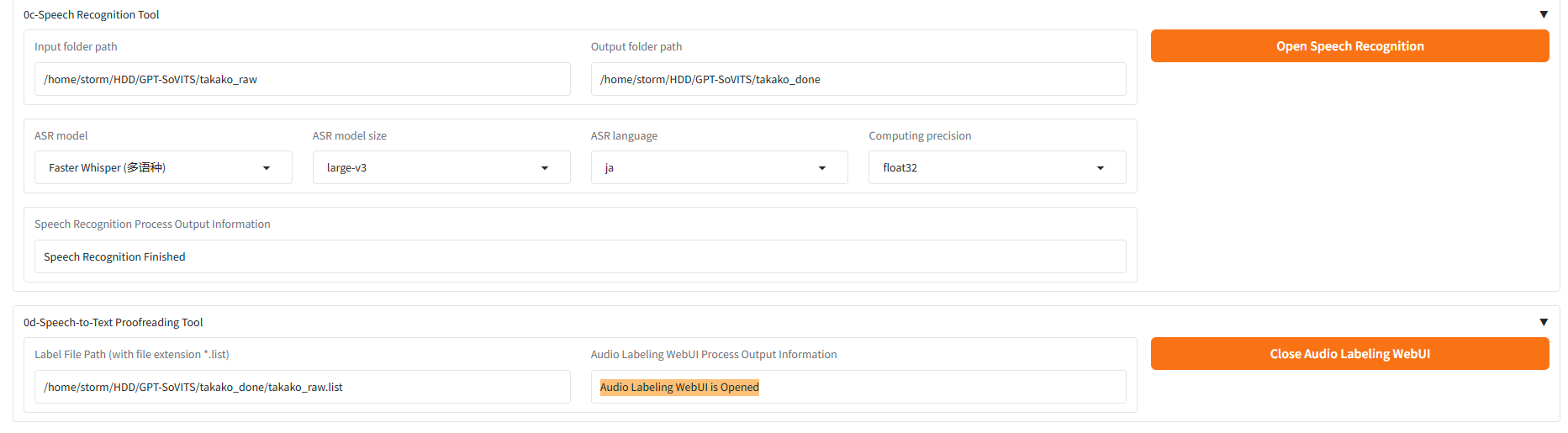Click the highlighted Audio Labeling WebUI is Opened text
This screenshot has width=1568, height=433.
click(679, 387)
